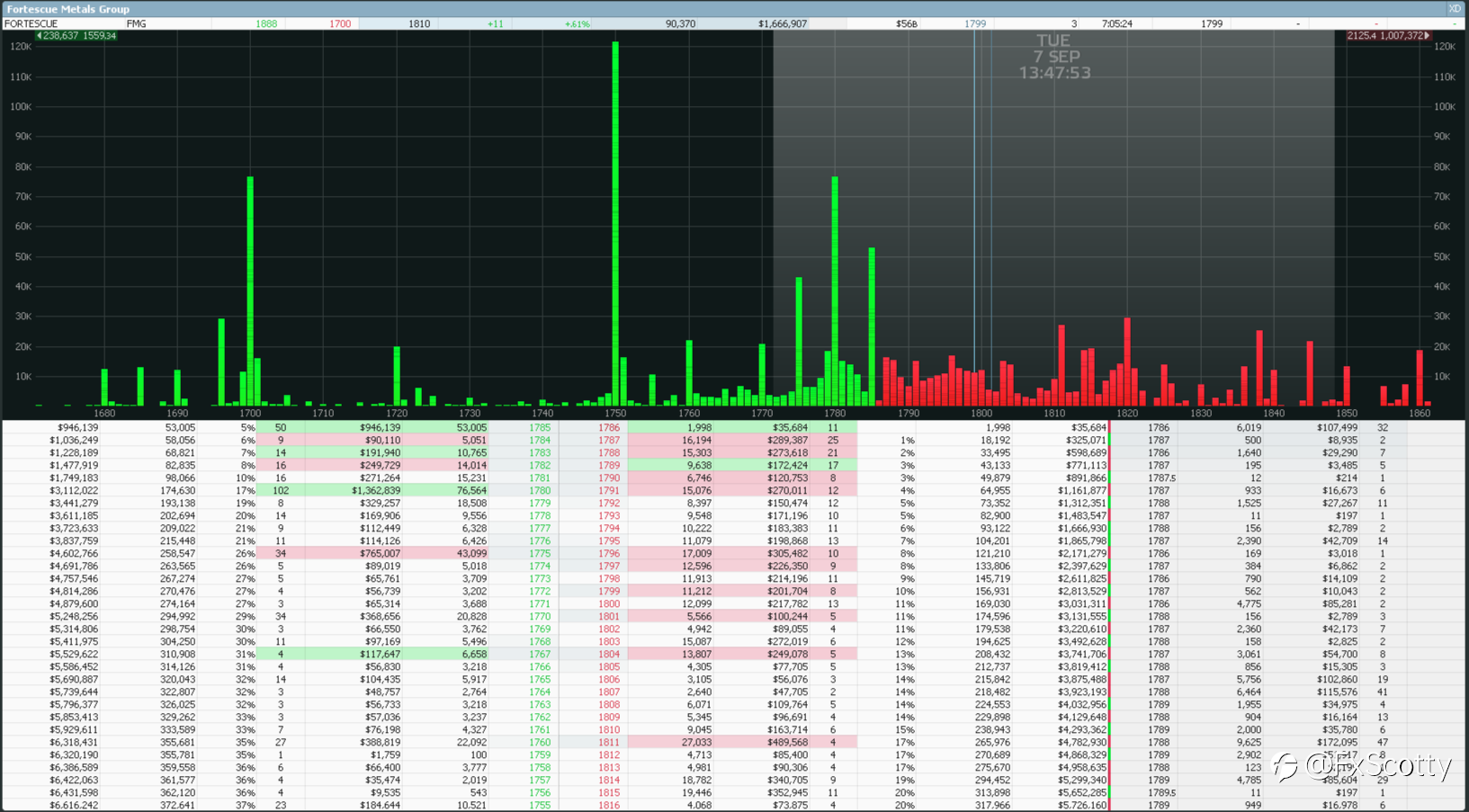Screen dimensions: 1469x812
Task: Click the $56B market cap value
Action: click(x=907, y=23)
